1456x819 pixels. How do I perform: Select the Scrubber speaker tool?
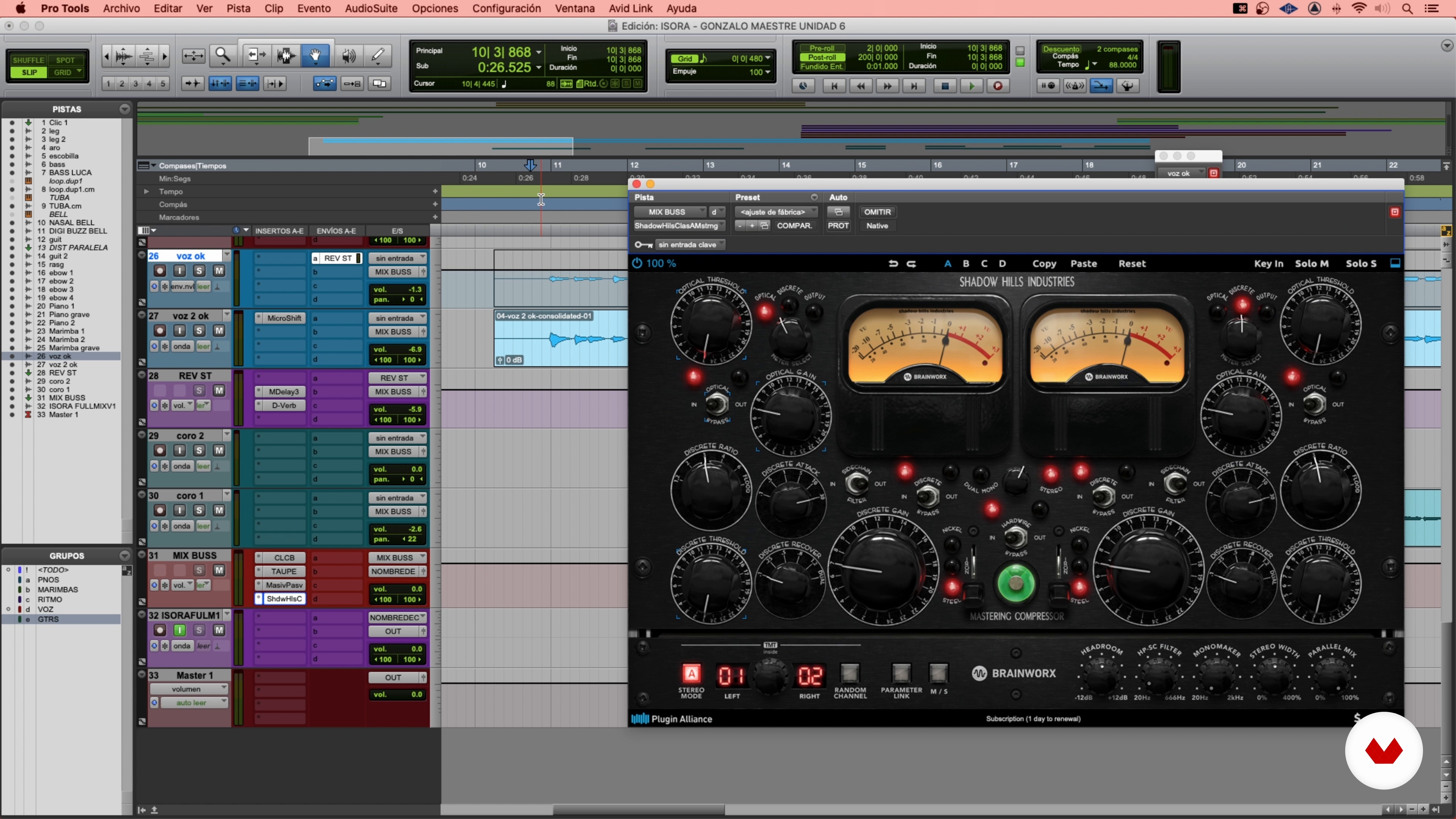point(349,55)
